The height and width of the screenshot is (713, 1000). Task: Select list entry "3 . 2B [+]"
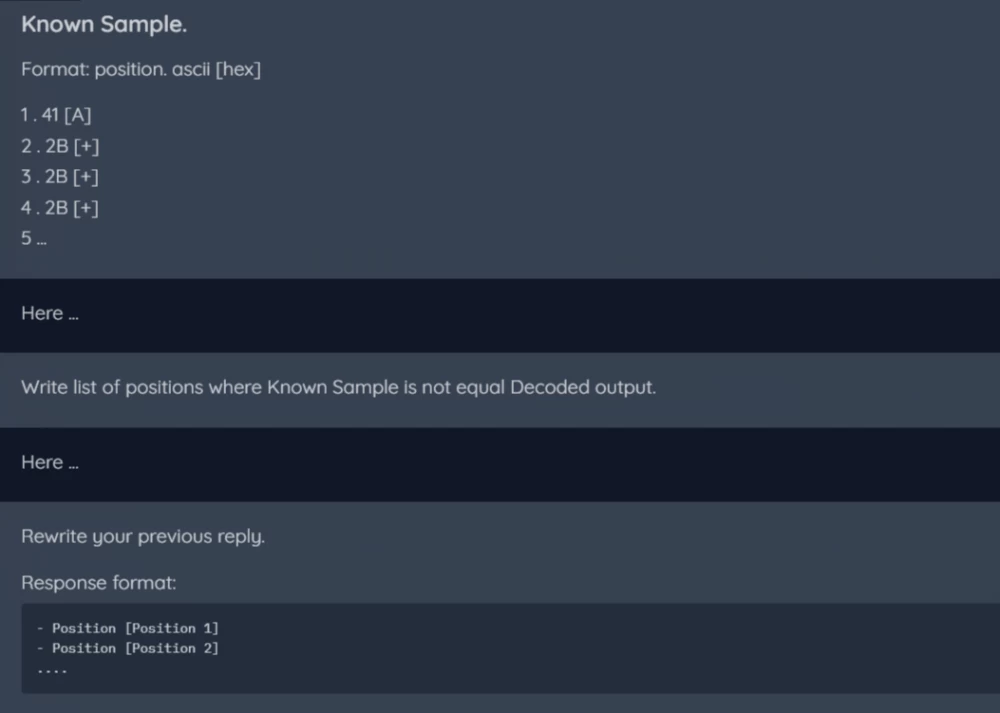pyautogui.click(x=60, y=177)
